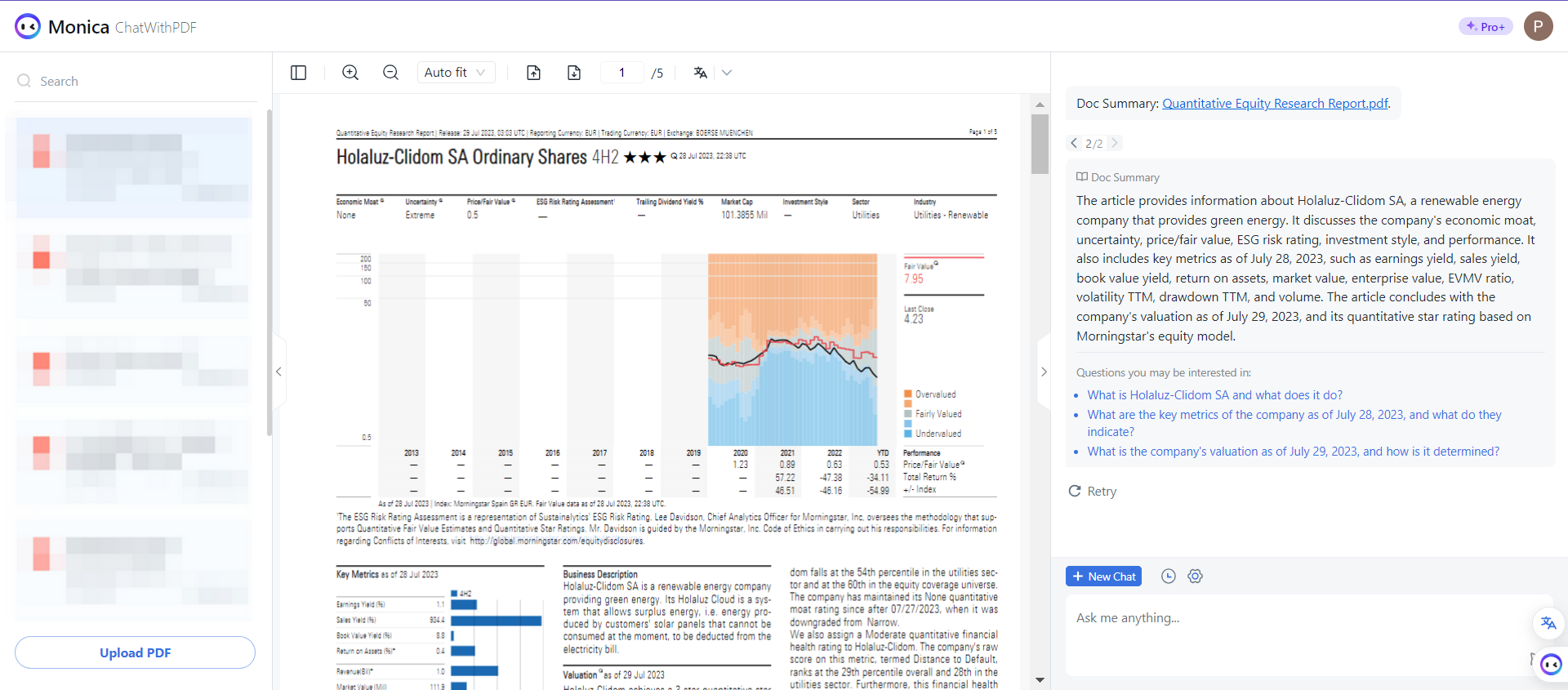The image size is (1568, 690).
Task: Click Upload PDF button
Action: point(136,652)
